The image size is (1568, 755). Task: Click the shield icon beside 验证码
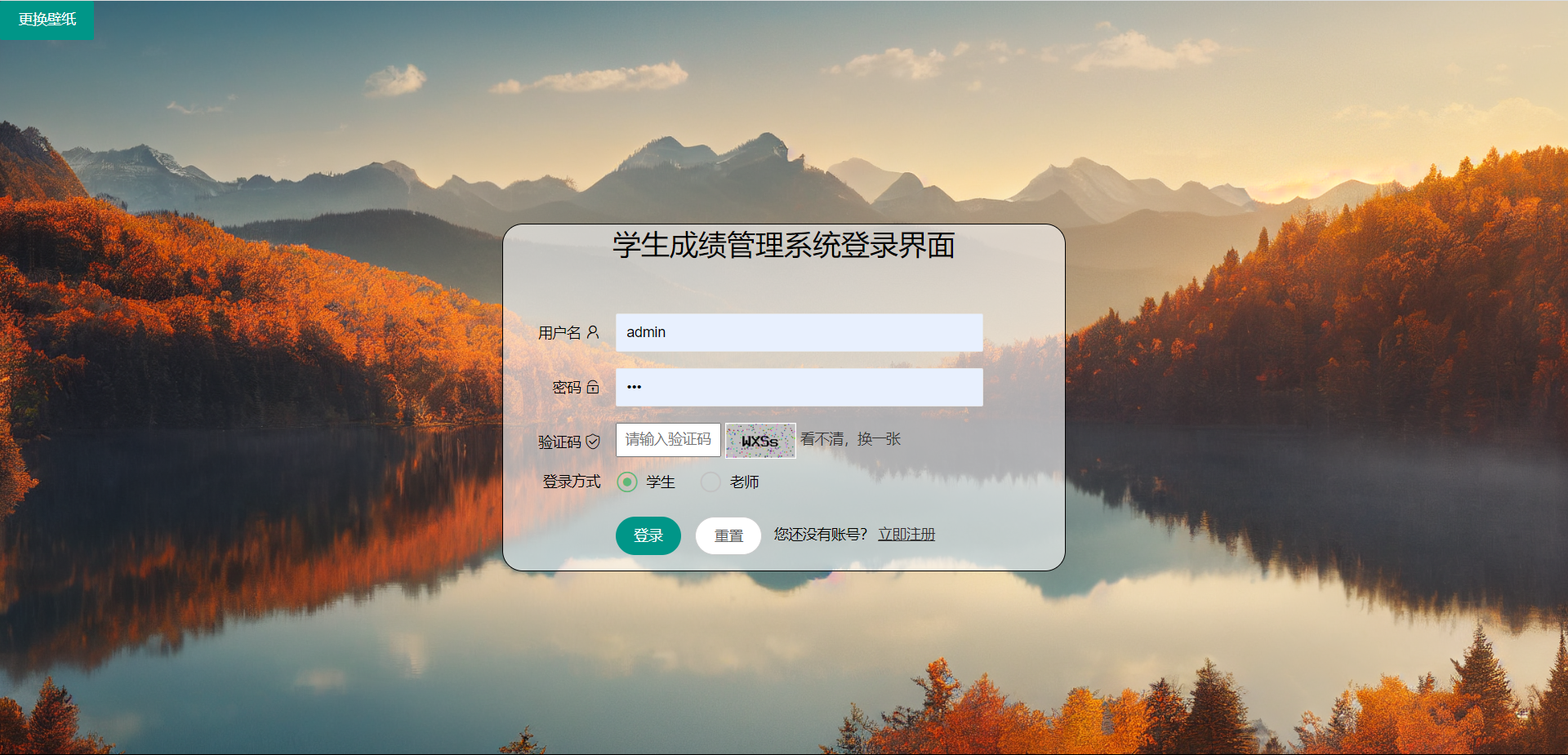593,442
